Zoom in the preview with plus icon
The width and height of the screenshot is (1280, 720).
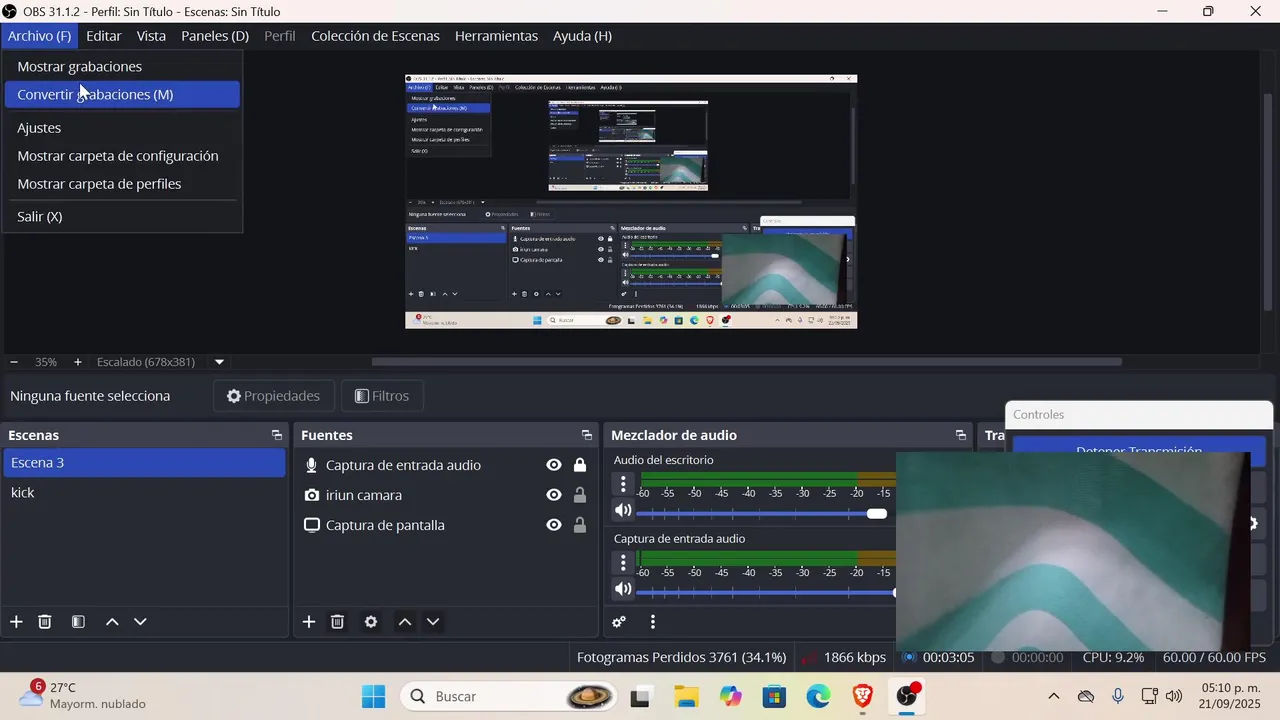pos(78,362)
